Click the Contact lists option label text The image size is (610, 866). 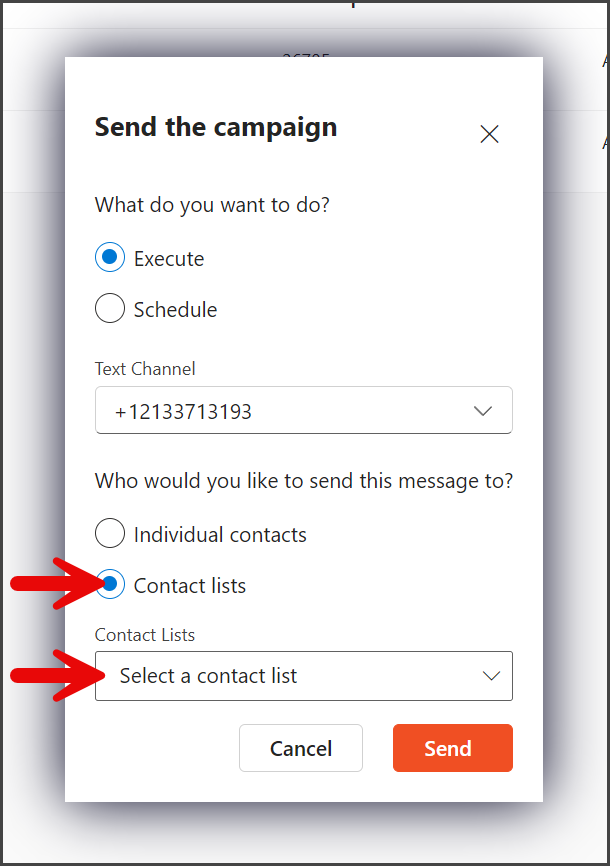[190, 586]
